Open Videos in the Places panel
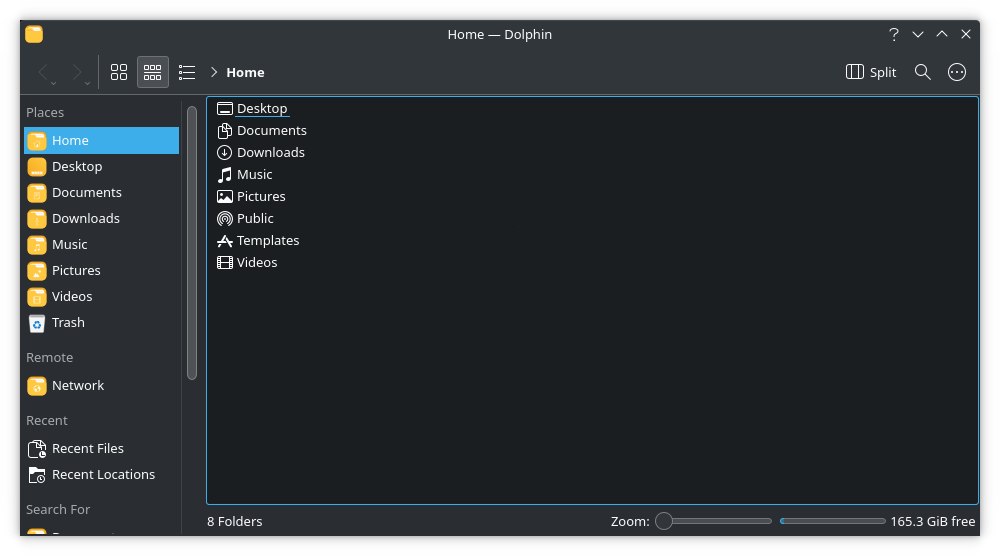This screenshot has height=556, width=1000. 101,296
